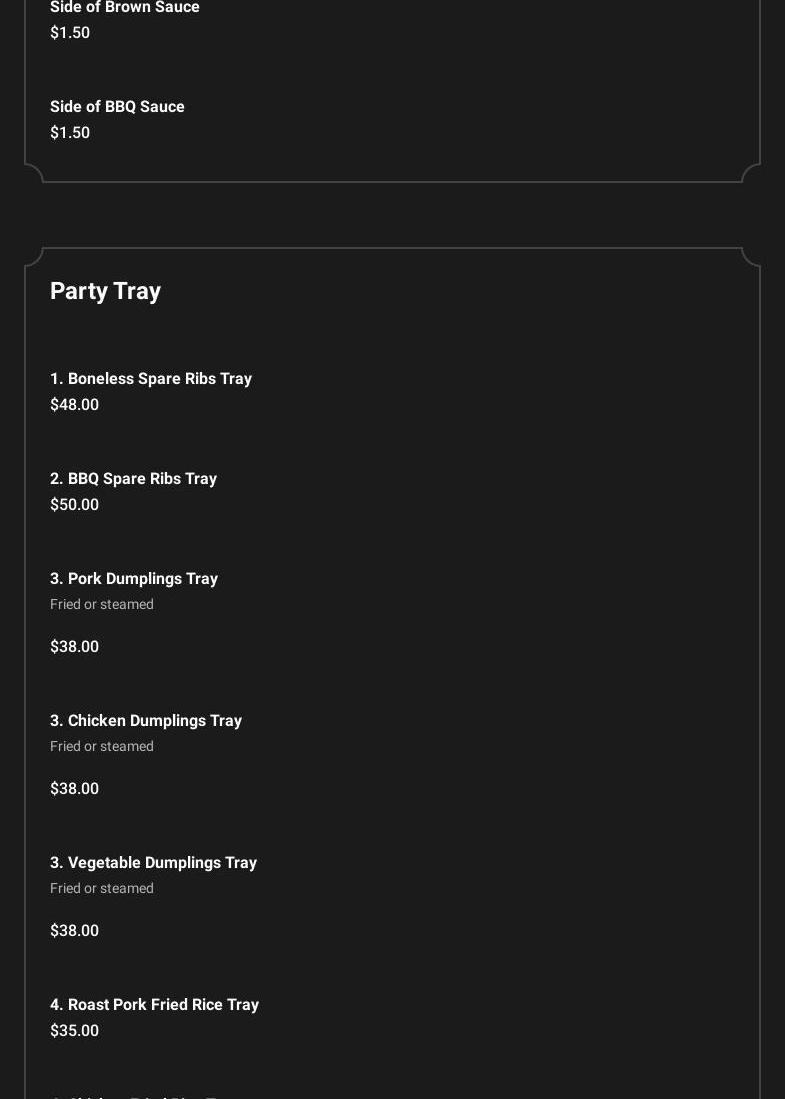Select the Vegetable Dumplings Tray item
Image resolution: width=785 pixels, height=1099 pixels.
153,863
